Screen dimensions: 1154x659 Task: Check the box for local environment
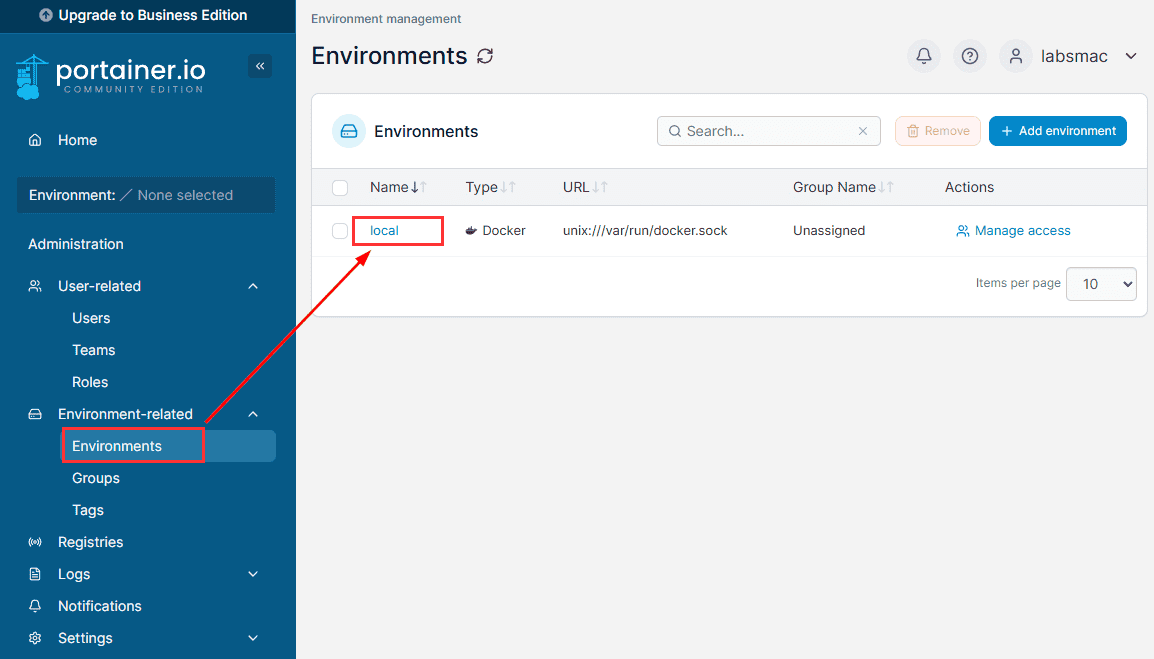tap(340, 231)
